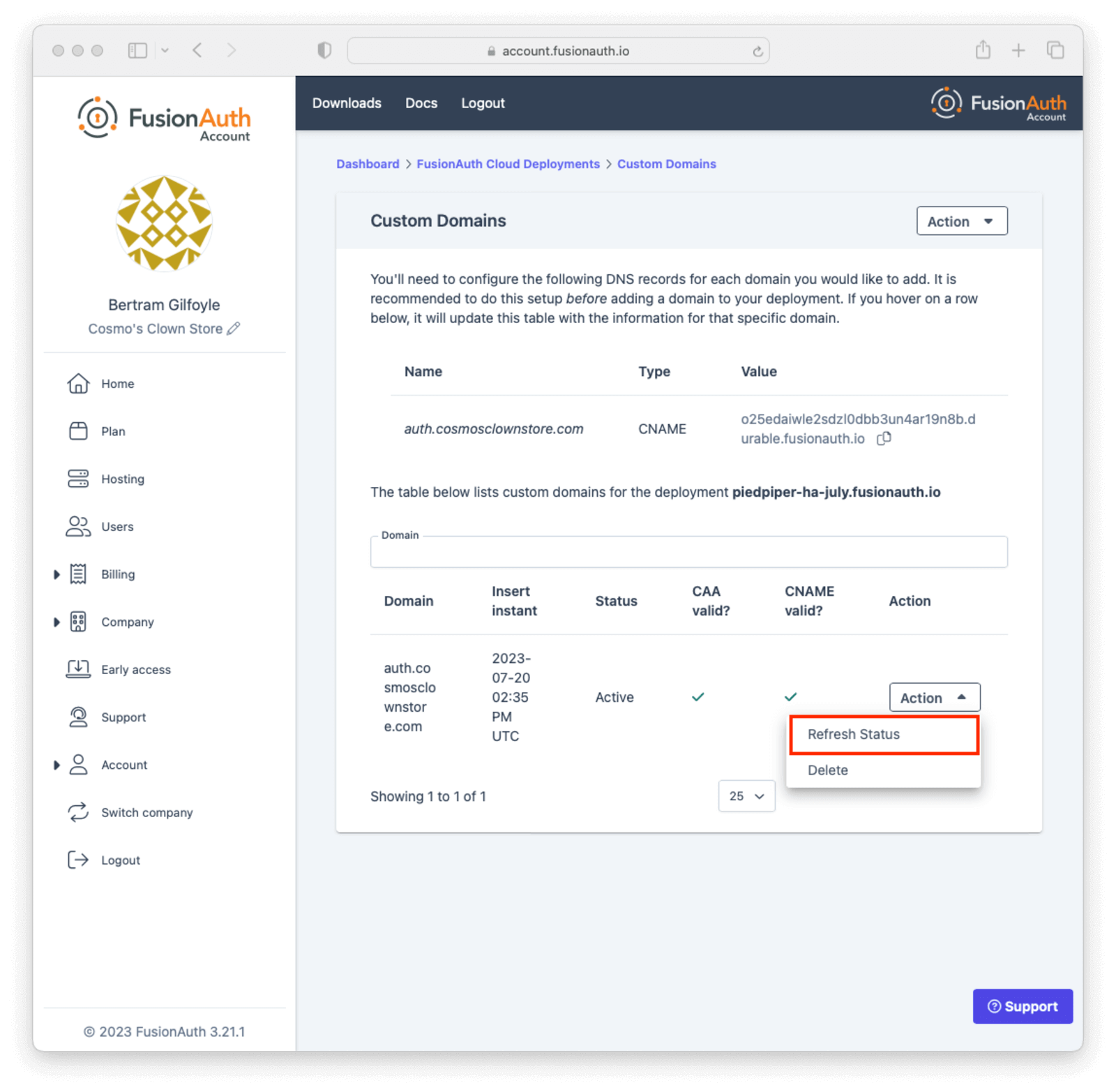Edit Cosmo's Clown Store with pencil icon
Viewport: 1116px width, 1092px height.
(234, 328)
